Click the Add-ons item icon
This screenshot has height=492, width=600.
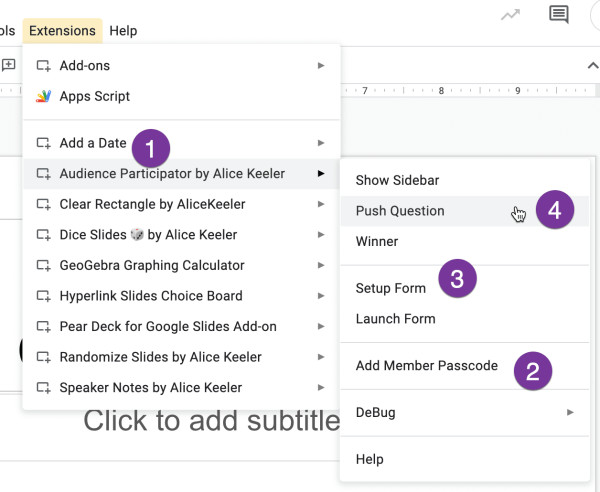point(43,66)
